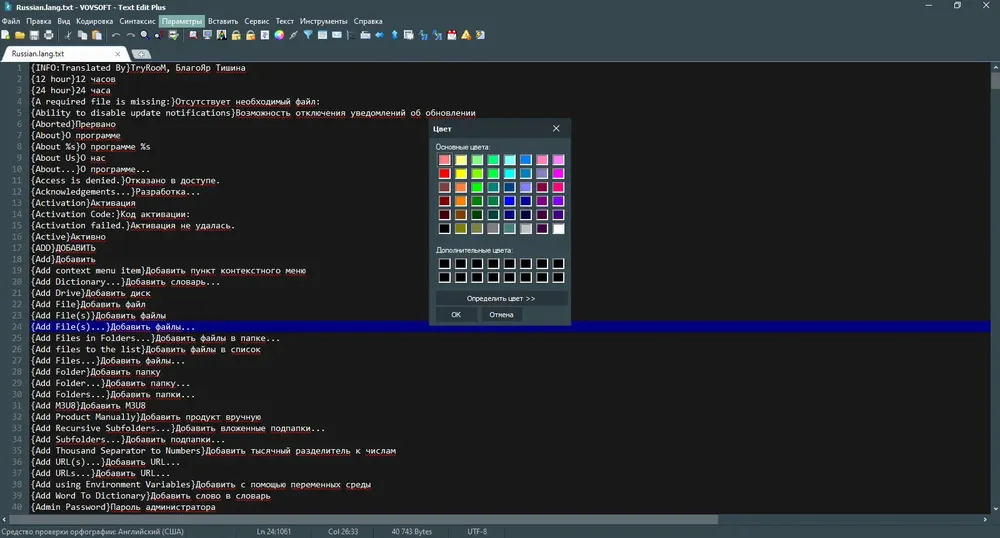Close the Цвет color dialog
Screen dimensions: 1000x538
(556, 128)
